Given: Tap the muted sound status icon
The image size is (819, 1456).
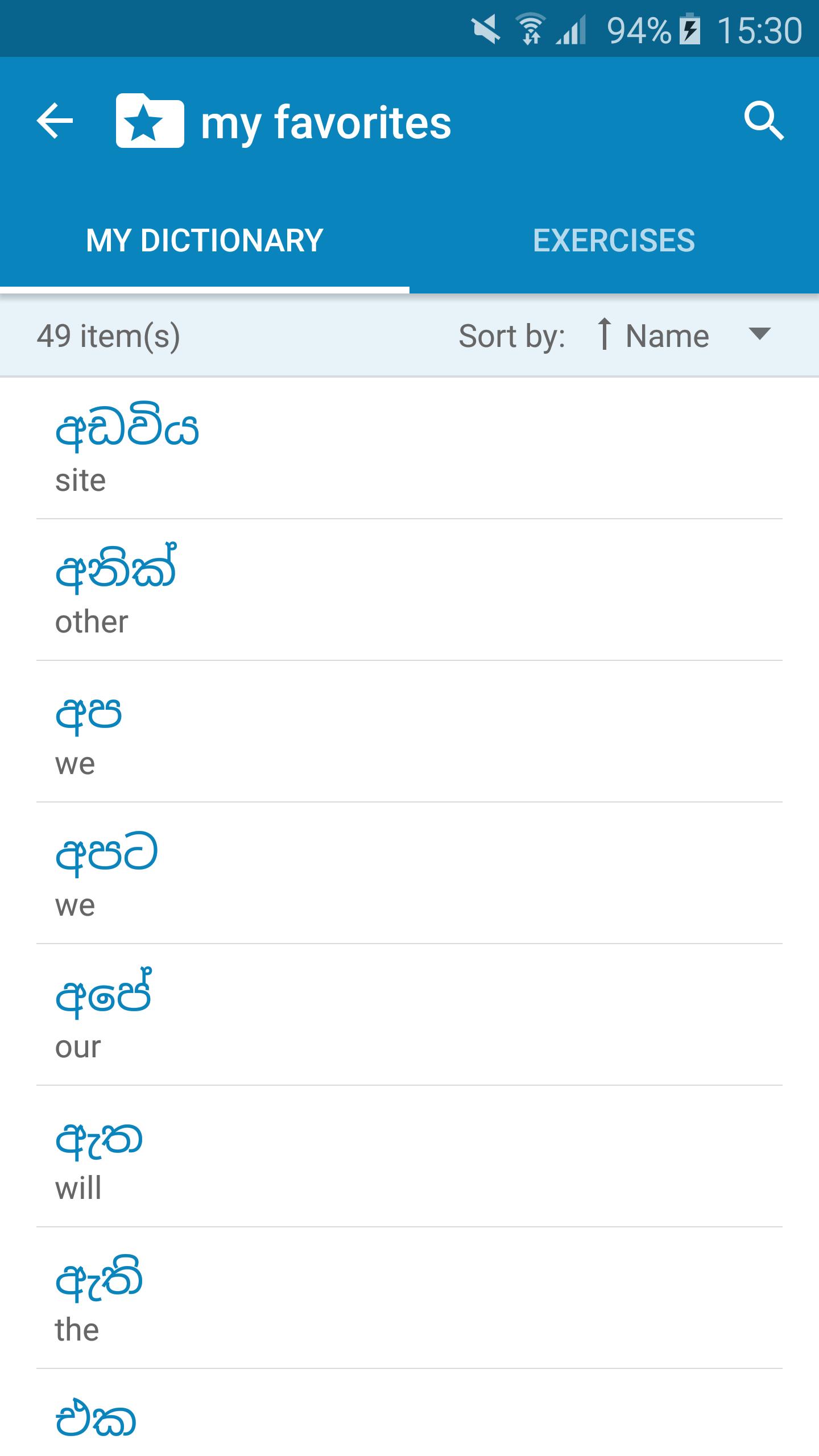Looking at the screenshot, I should 486,30.
